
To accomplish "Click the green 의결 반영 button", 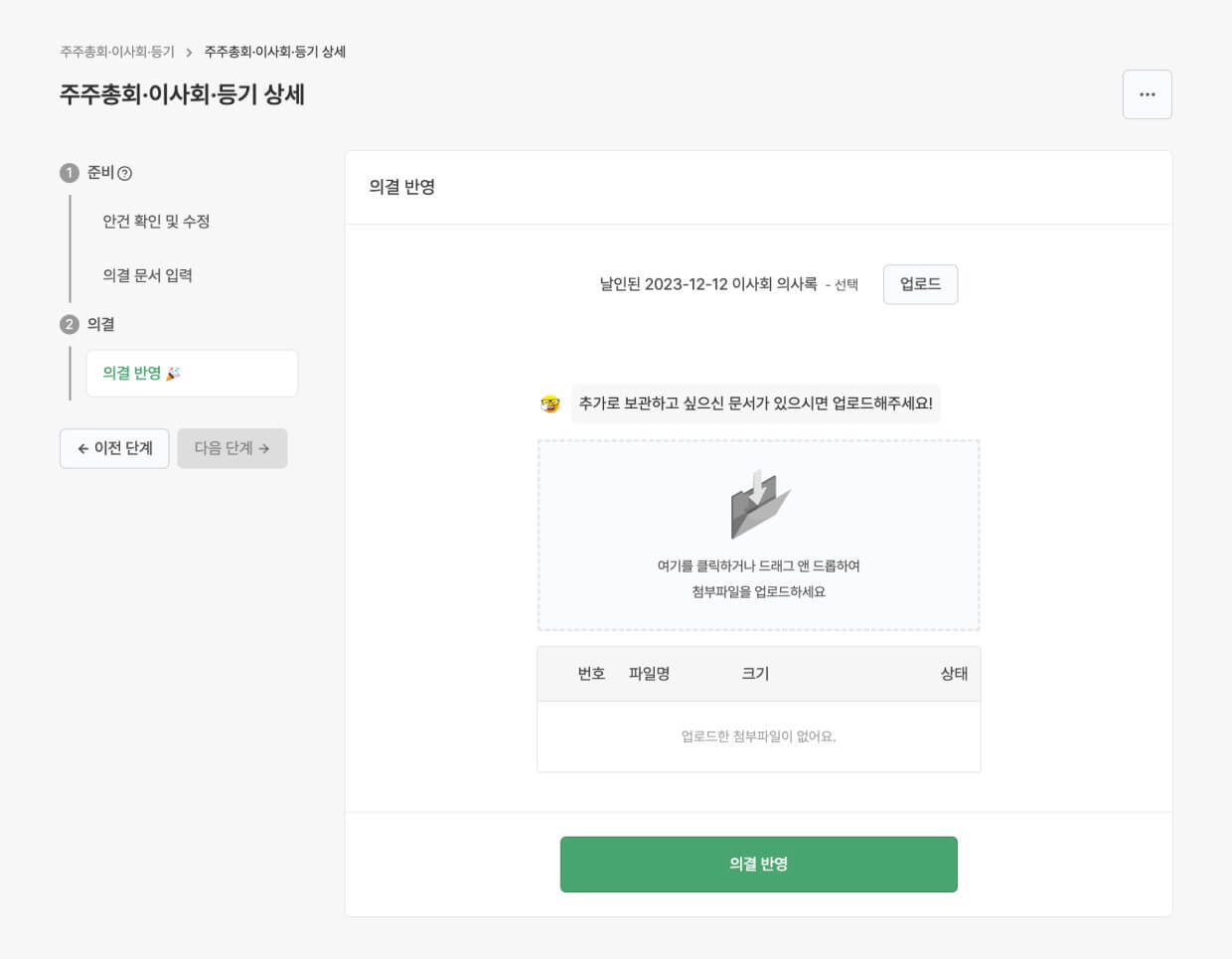I will pyautogui.click(x=758, y=864).
